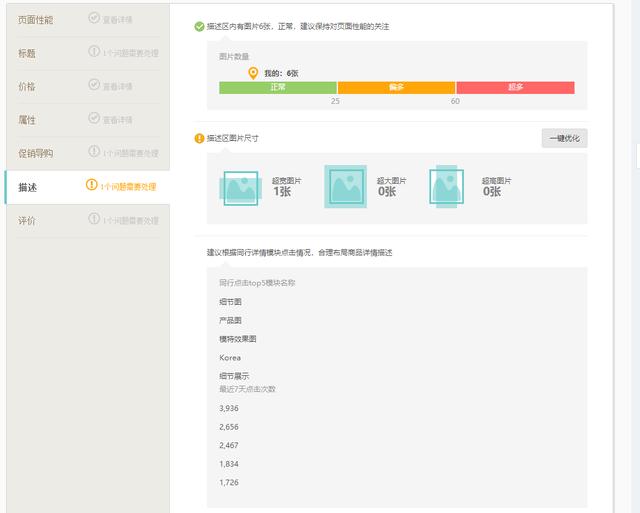Screen dimensions: 640x513
Task: Click the 超宽图片 picture icon
Action: [x=240, y=188]
